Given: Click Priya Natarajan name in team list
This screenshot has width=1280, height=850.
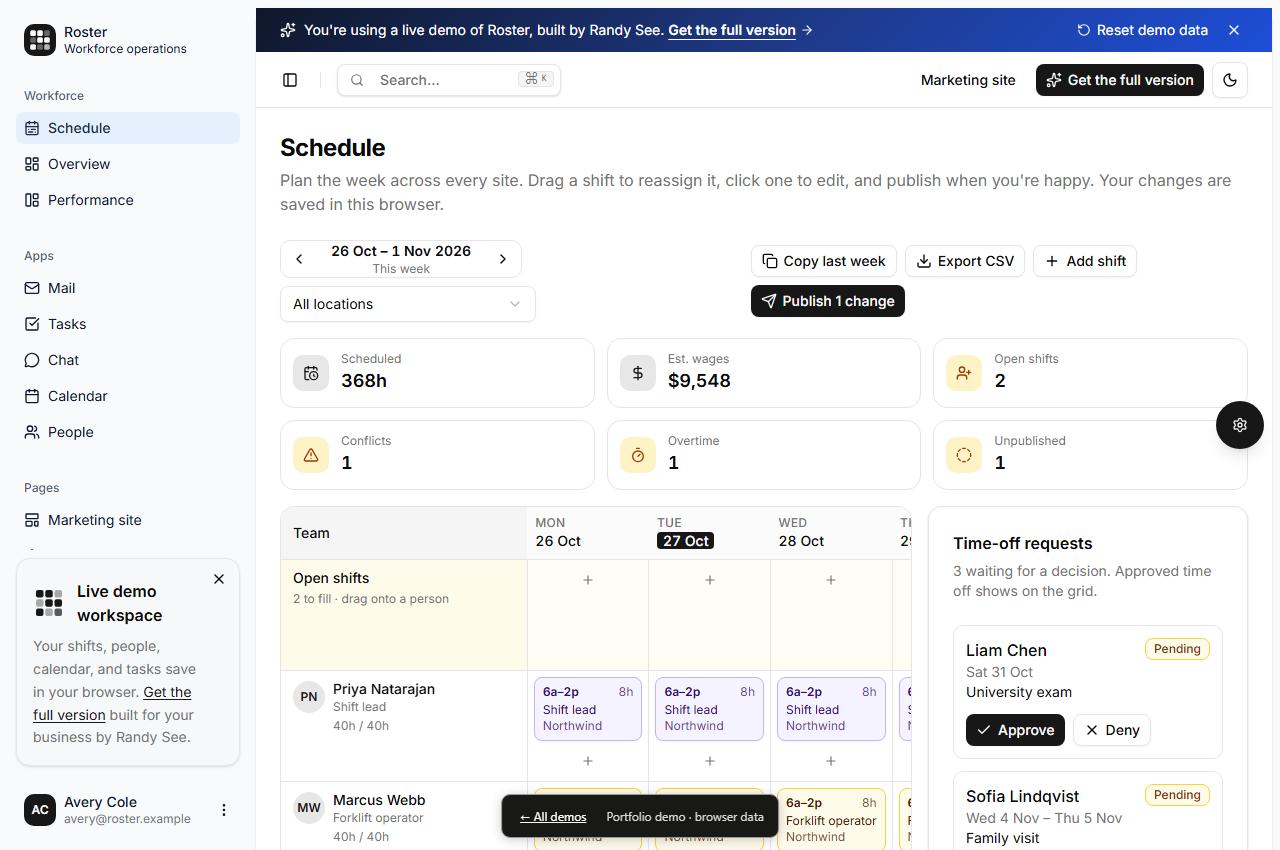Looking at the screenshot, I should point(384,689).
